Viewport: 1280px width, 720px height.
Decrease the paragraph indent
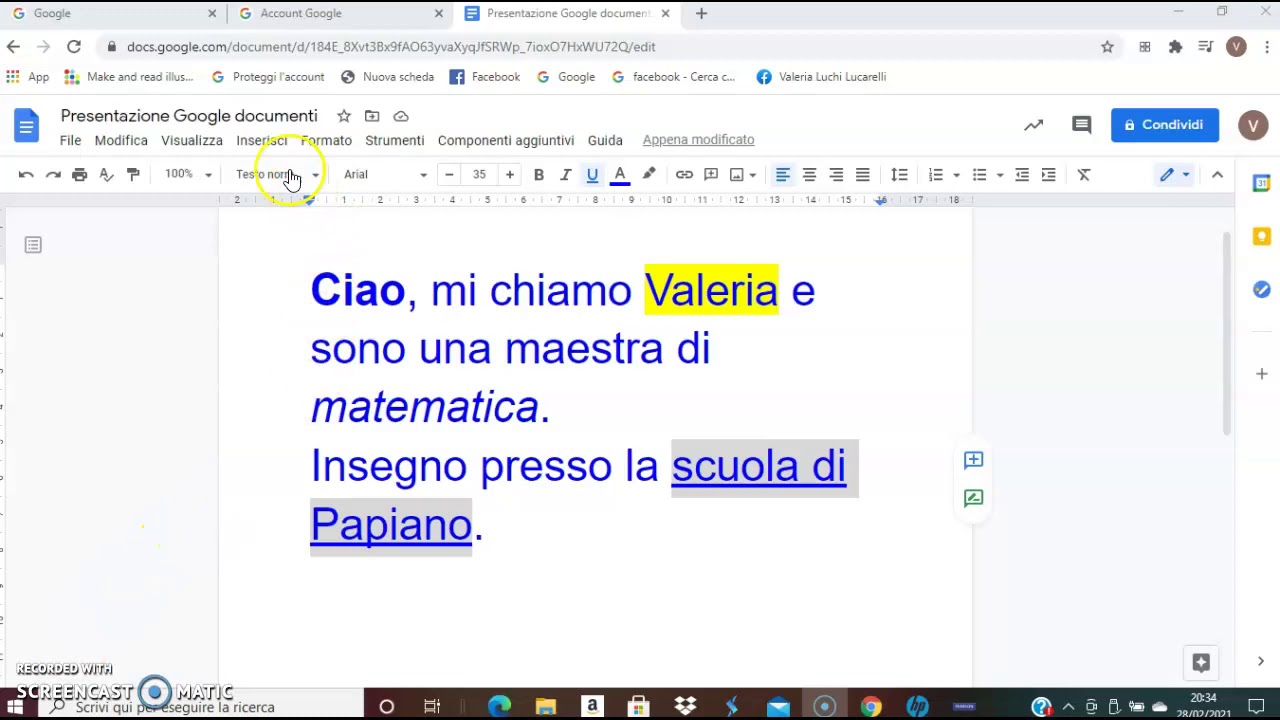click(1022, 175)
